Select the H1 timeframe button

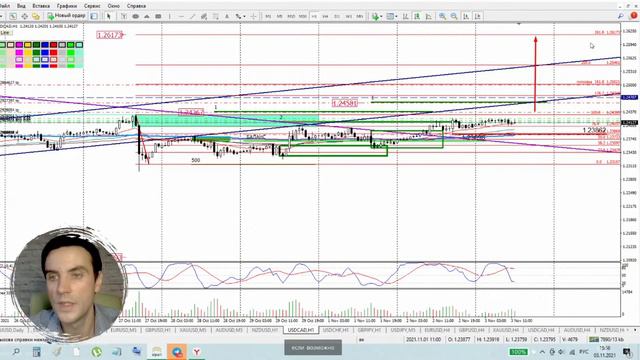[x=314, y=16]
